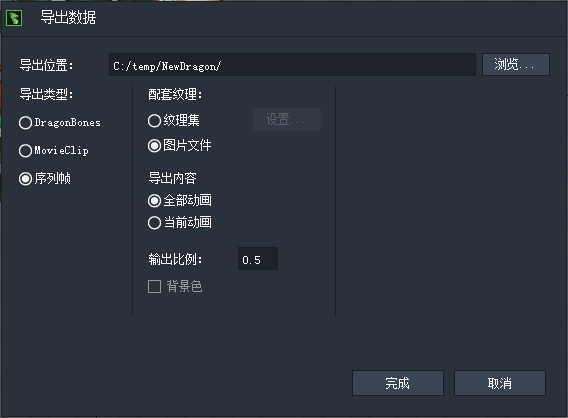Enable the 背景色 checkbox
The image size is (568, 418).
tap(154, 287)
